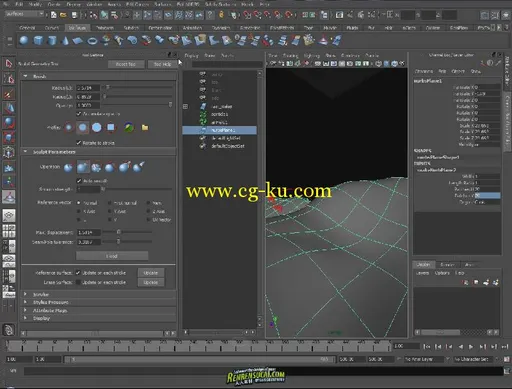
Task: Switch to the Render layer tab
Action: (447, 264)
